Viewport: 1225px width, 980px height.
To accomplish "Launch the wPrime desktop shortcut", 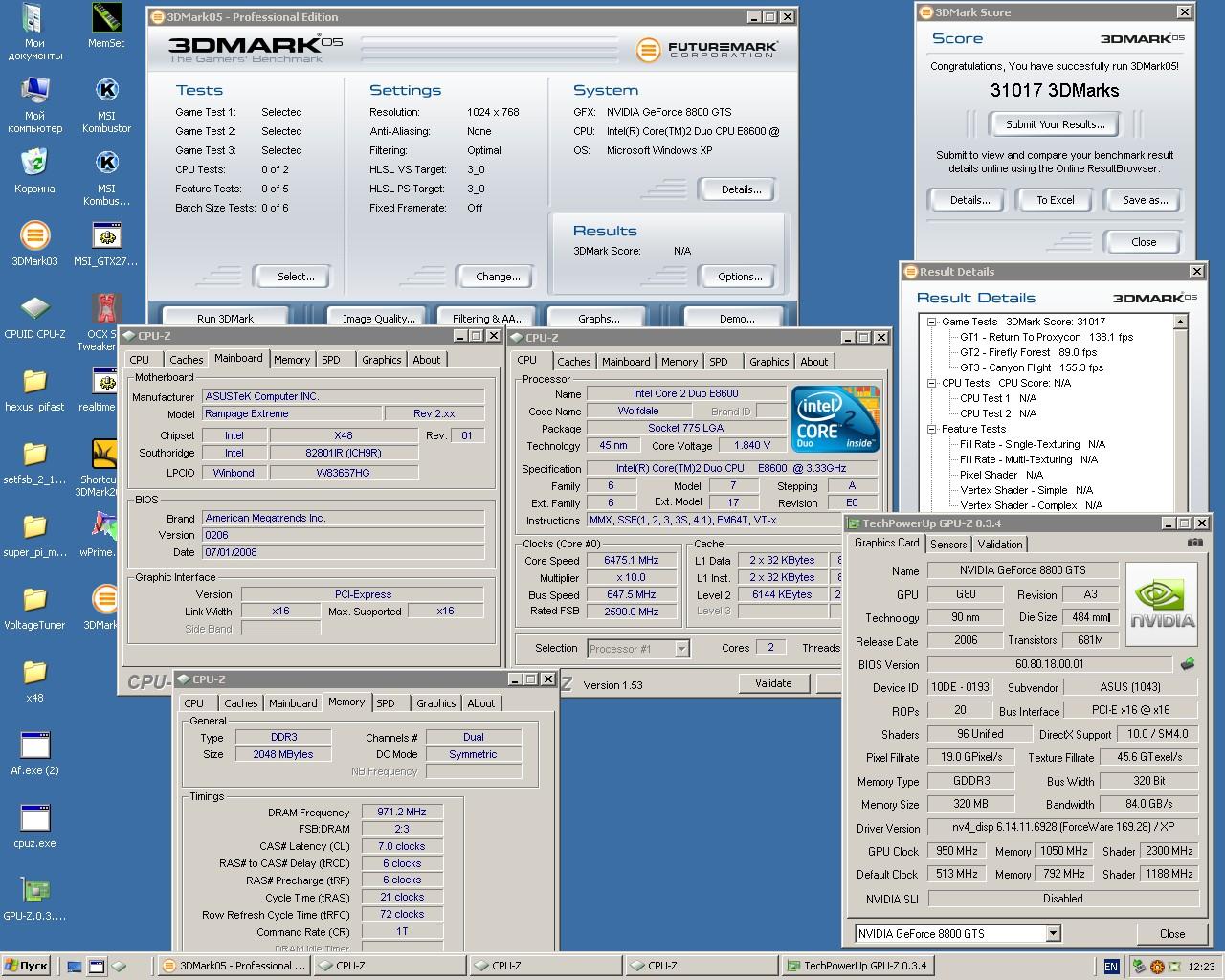I will (x=103, y=535).
